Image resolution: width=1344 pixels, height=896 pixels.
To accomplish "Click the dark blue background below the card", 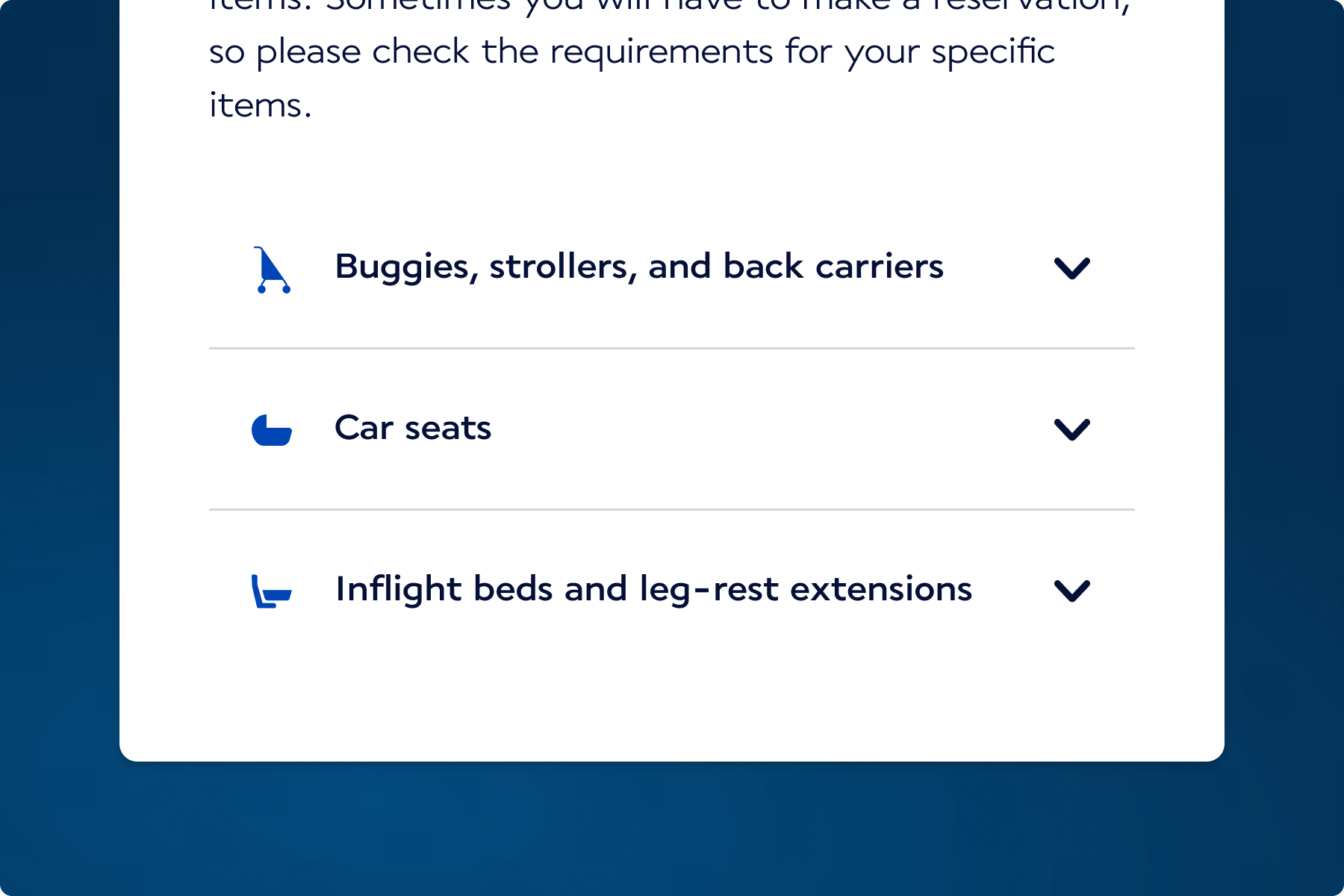I will (672, 829).
